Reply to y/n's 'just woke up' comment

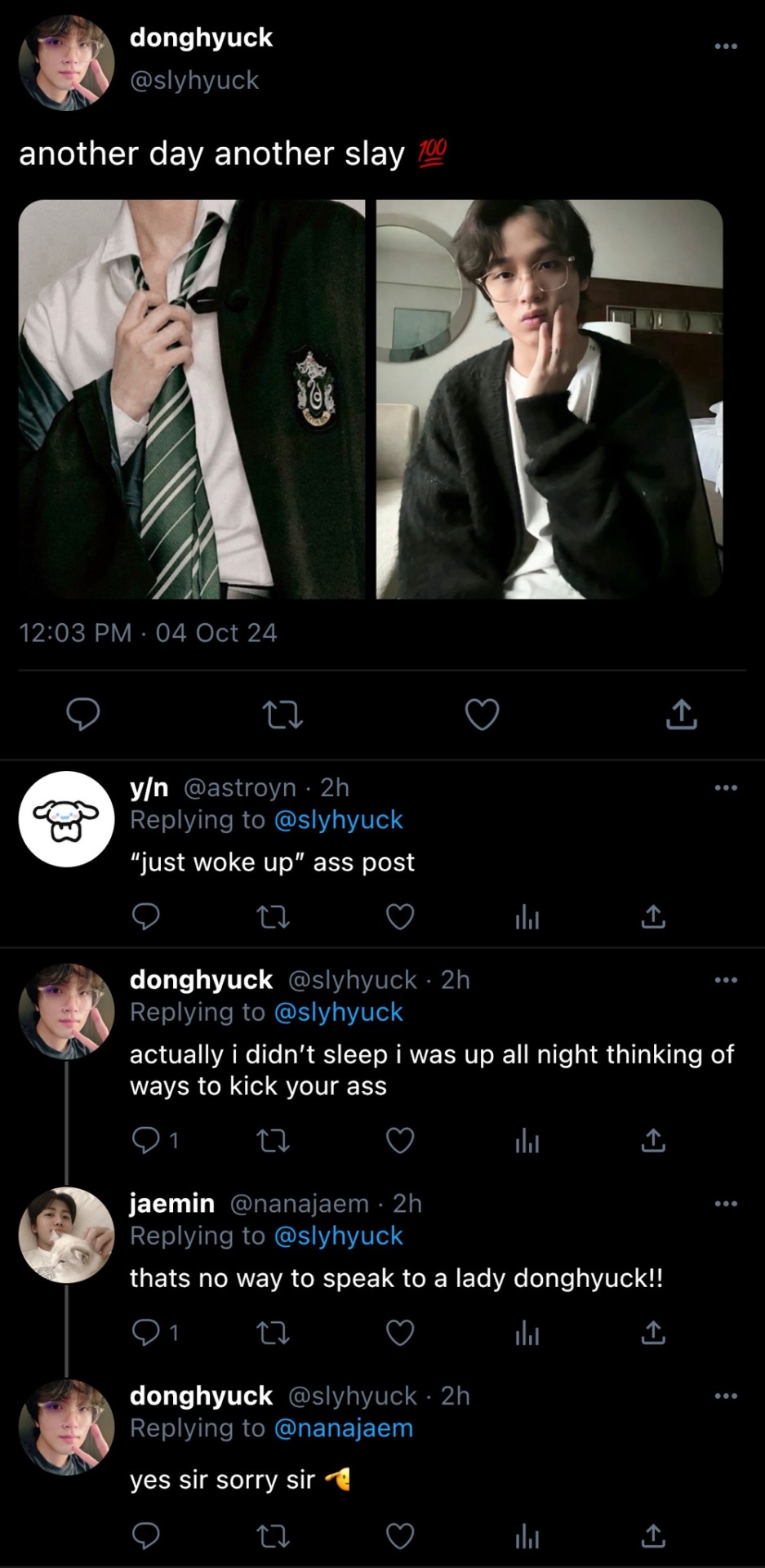click(145, 917)
